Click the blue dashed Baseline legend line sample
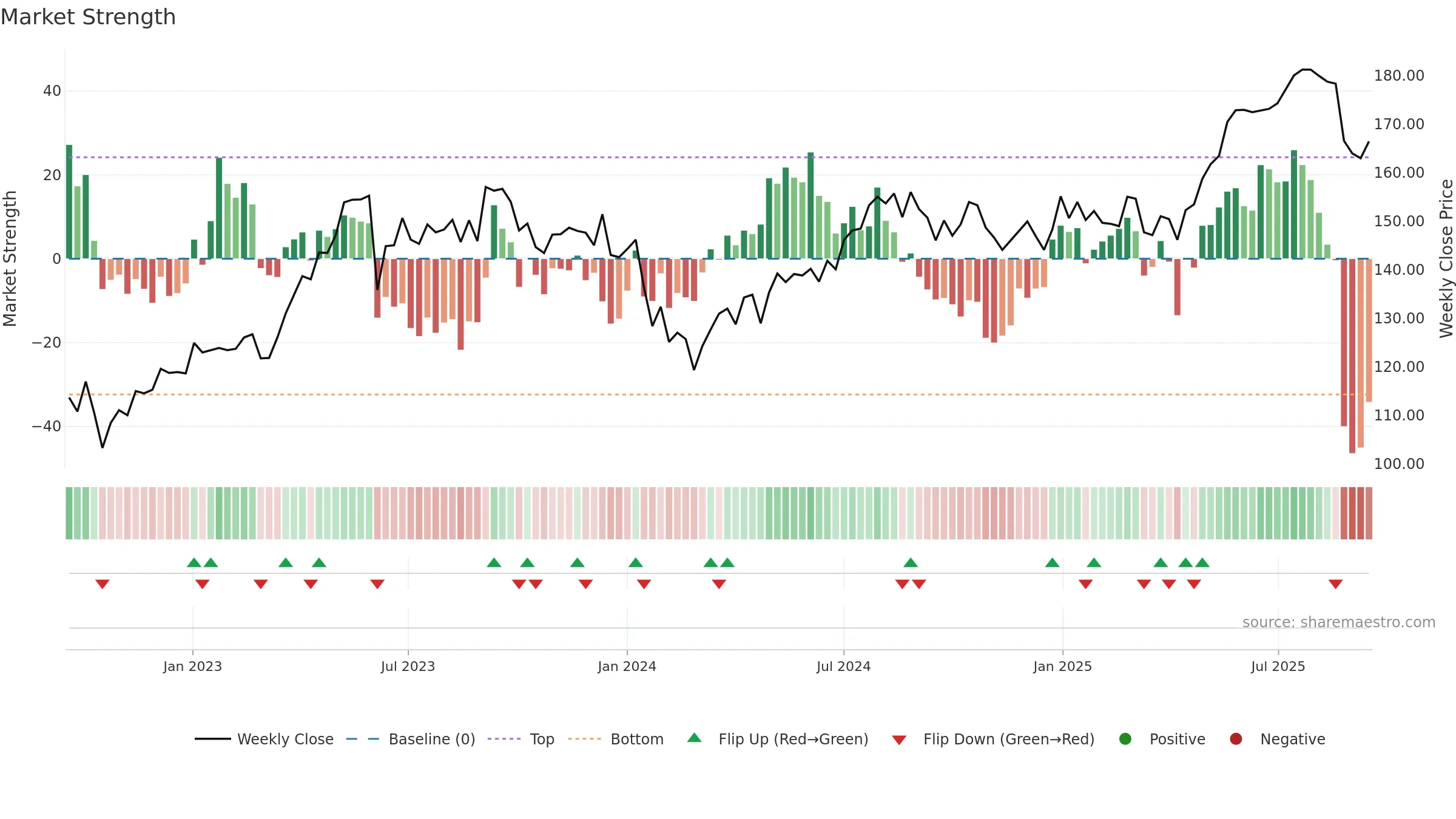This screenshot has height=819, width=1456. pyautogui.click(x=363, y=739)
